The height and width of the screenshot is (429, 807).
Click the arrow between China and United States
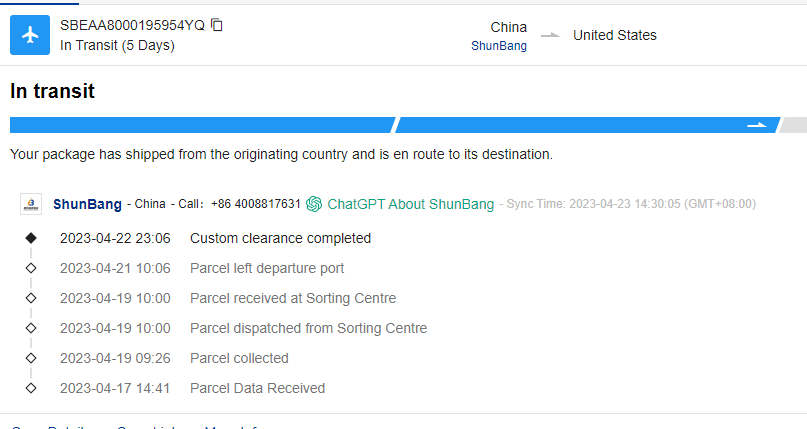(550, 36)
